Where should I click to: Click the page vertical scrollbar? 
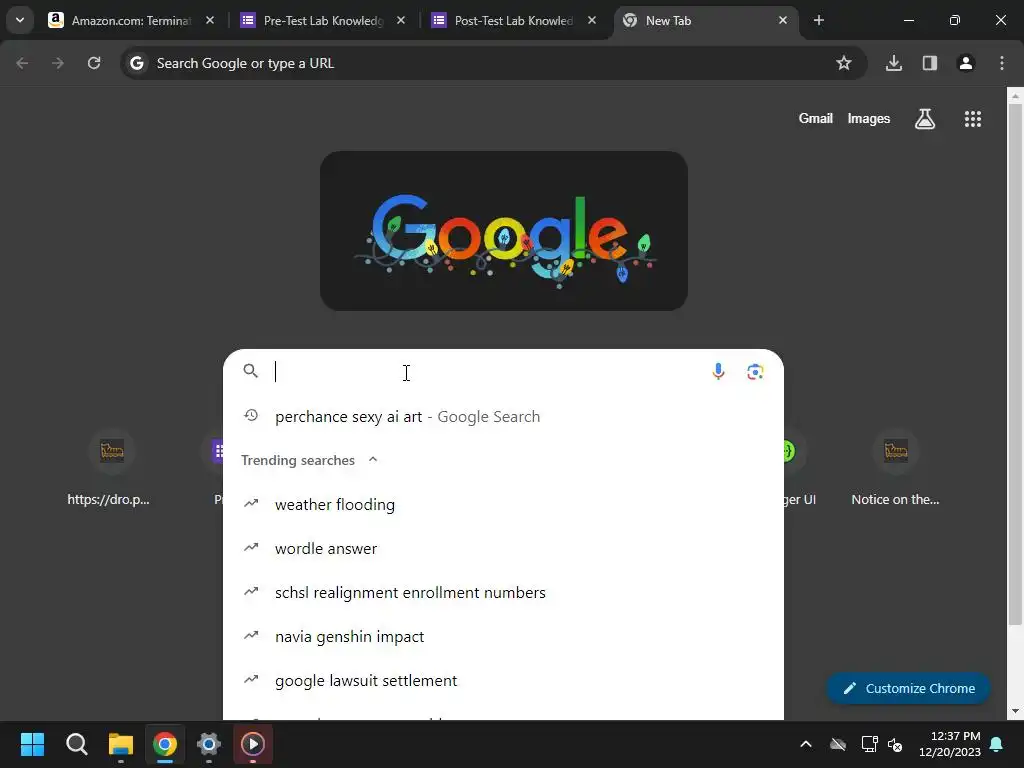tap(1015, 364)
